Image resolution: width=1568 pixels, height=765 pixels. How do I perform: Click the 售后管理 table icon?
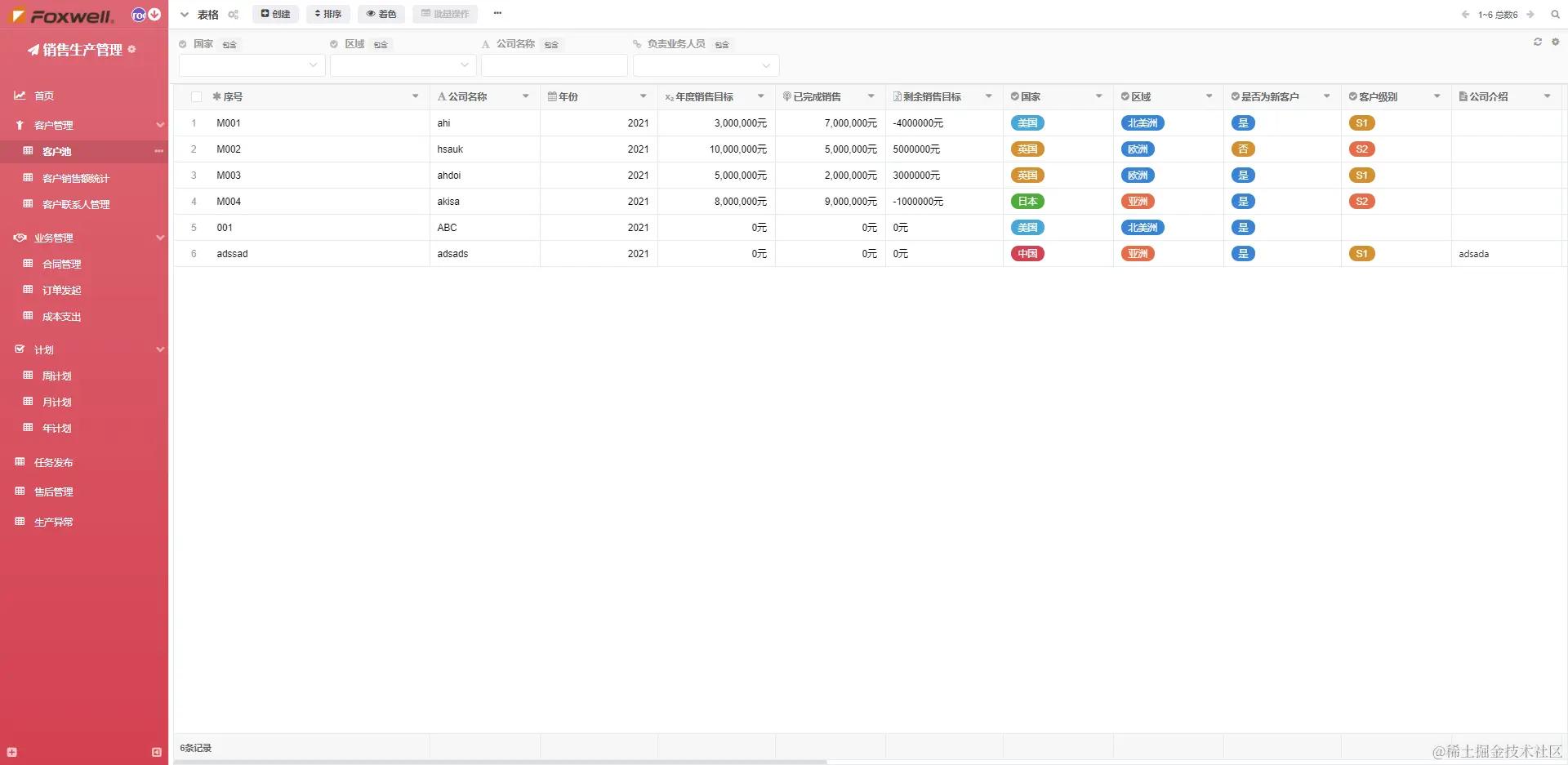click(20, 491)
